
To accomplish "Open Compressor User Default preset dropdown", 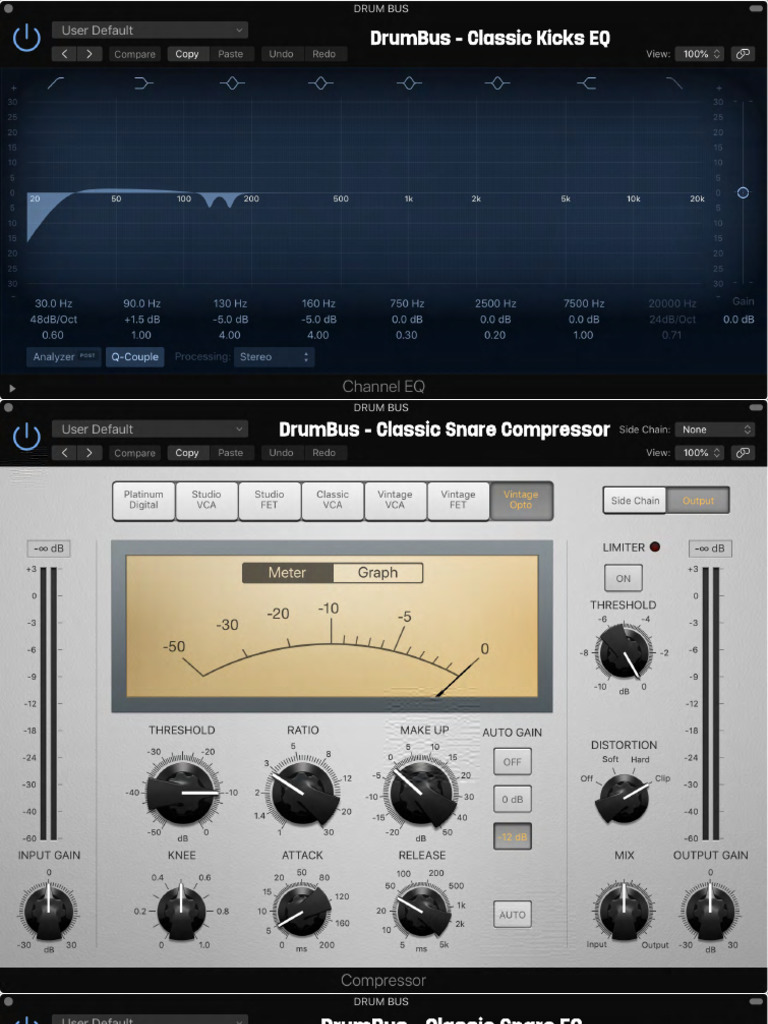I will tap(150, 429).
